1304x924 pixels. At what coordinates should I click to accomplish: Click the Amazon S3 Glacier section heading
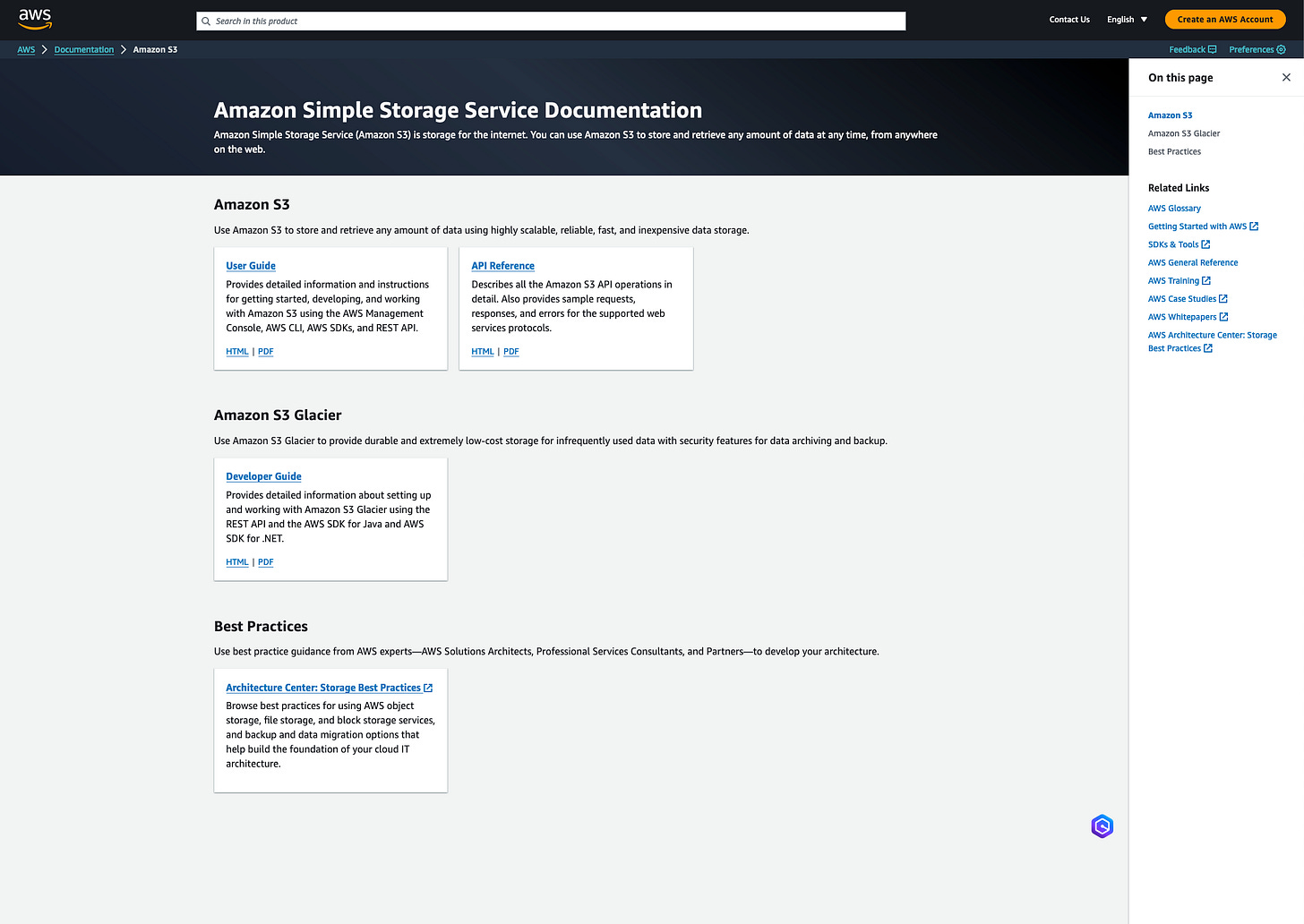[x=278, y=415]
